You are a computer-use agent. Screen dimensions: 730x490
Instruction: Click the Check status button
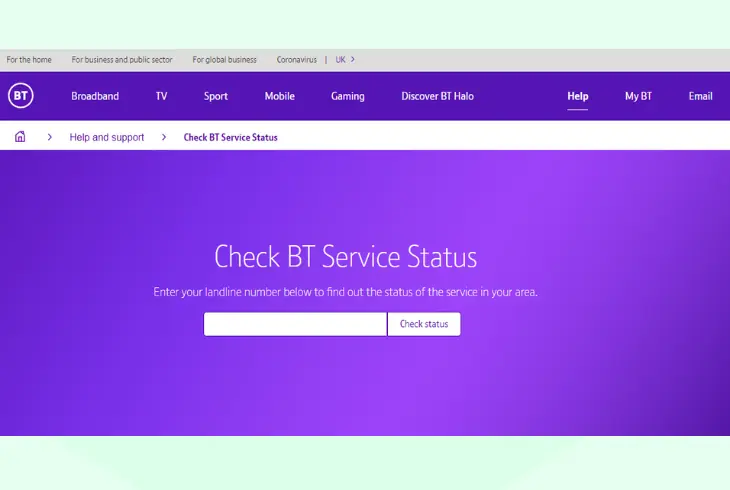[424, 324]
